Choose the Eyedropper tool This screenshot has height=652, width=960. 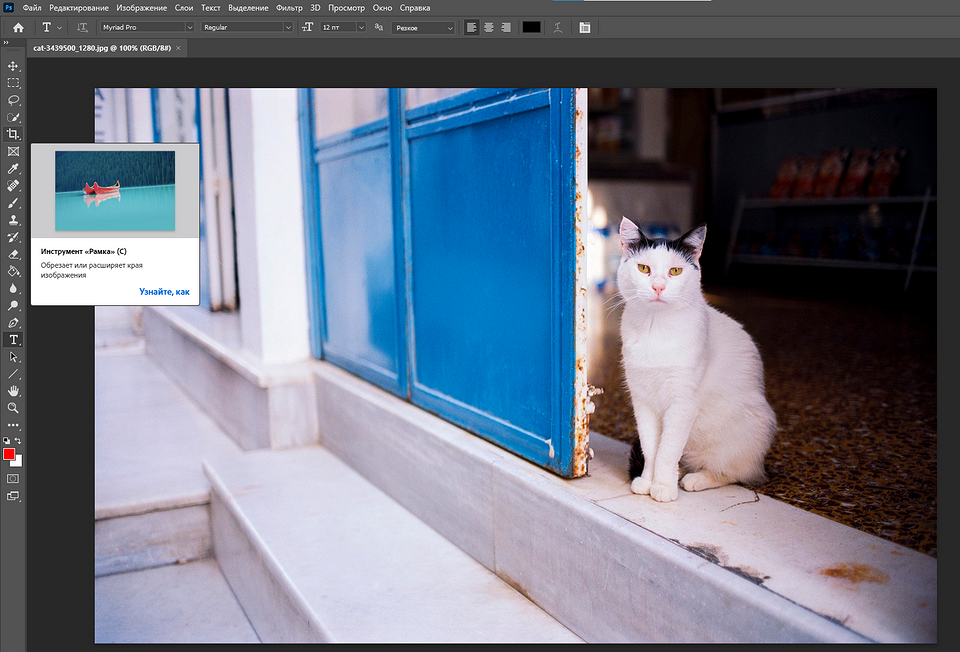(x=14, y=168)
